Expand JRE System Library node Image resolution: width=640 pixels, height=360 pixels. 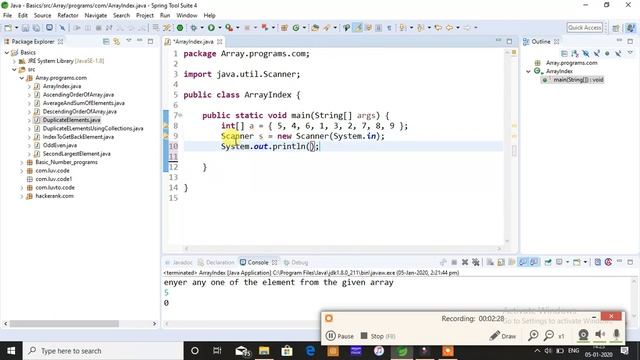pos(14,61)
